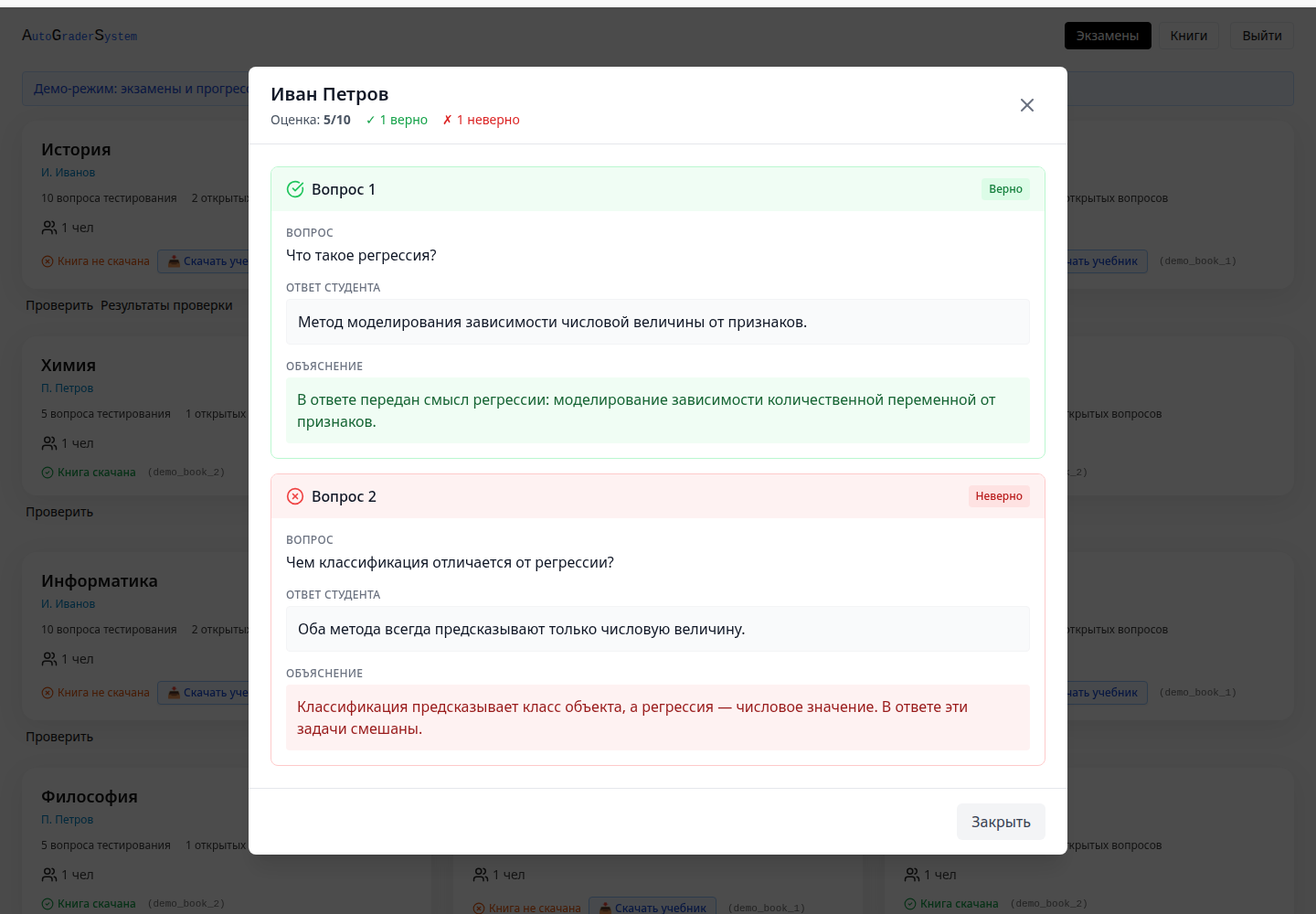Click the red explanation 'Классификация предсказывает класс…'

[658, 717]
